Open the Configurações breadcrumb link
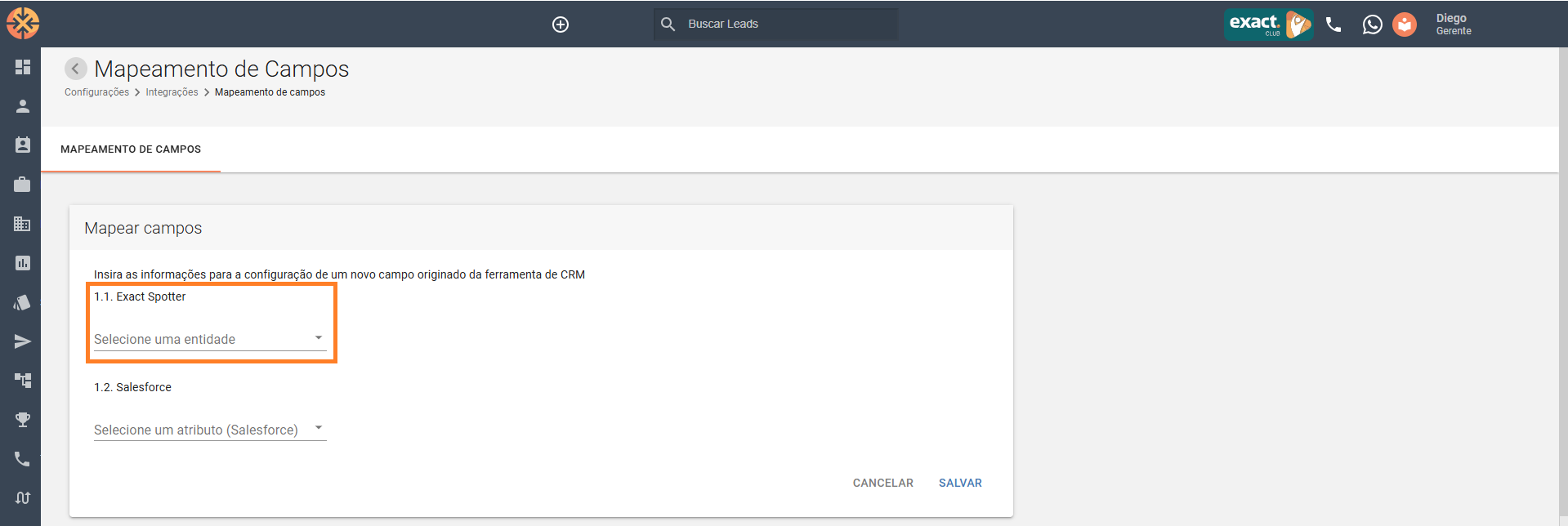Screen dimensions: 1568x526 tap(96, 92)
